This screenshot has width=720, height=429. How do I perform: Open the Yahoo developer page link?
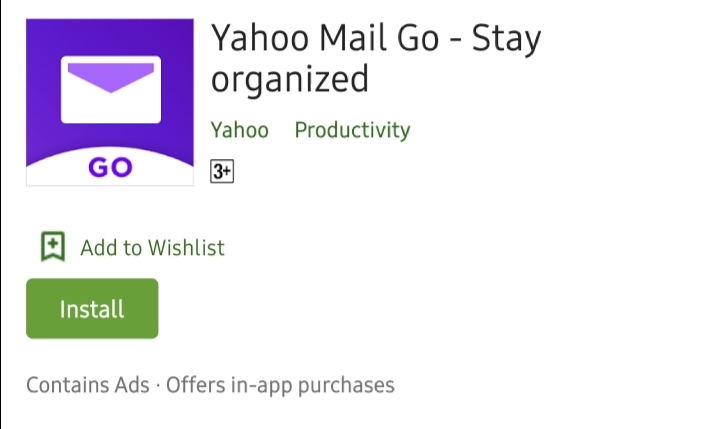(x=240, y=130)
